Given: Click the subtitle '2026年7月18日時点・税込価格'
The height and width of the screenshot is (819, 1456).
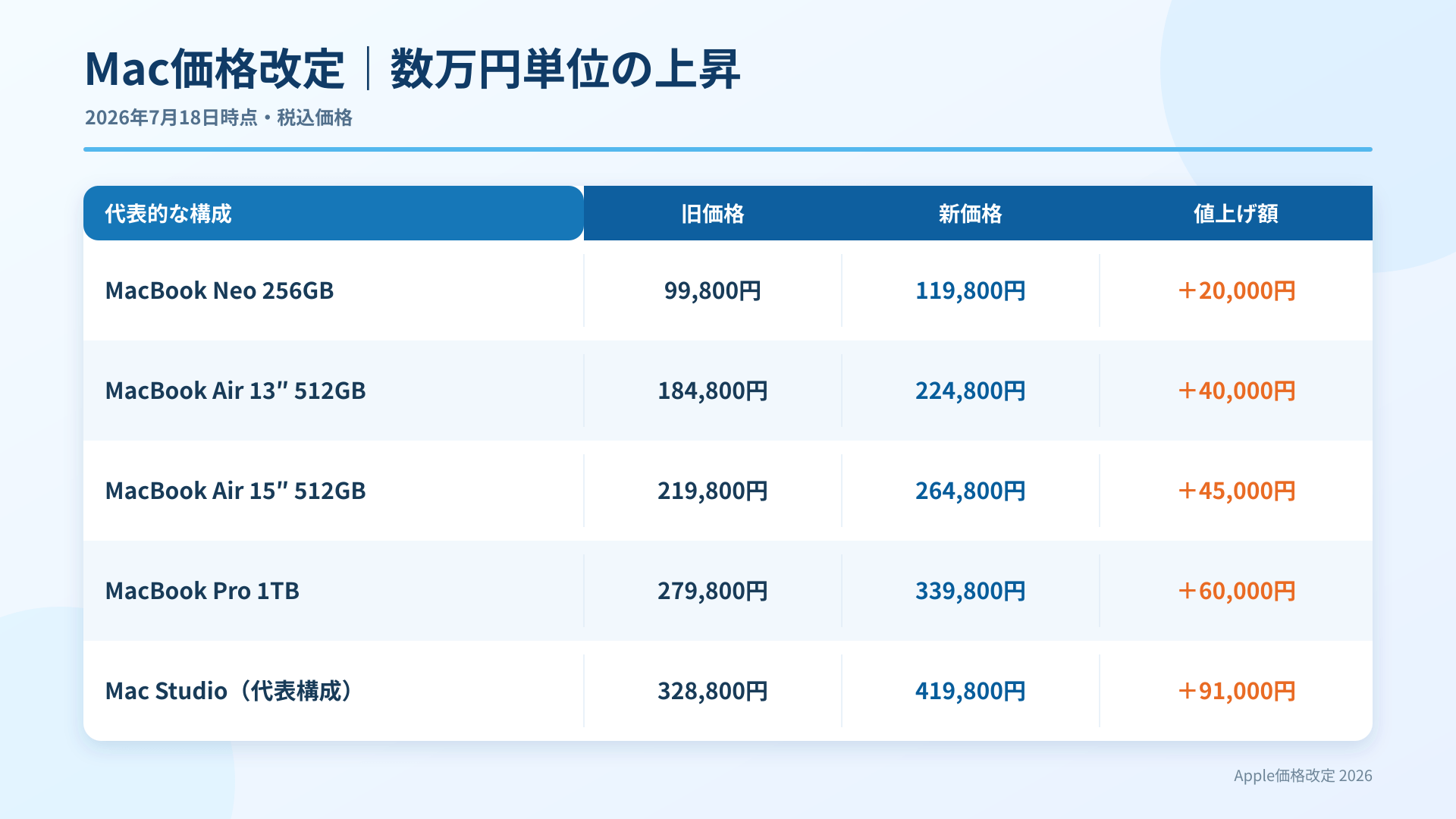Looking at the screenshot, I should pyautogui.click(x=218, y=118).
